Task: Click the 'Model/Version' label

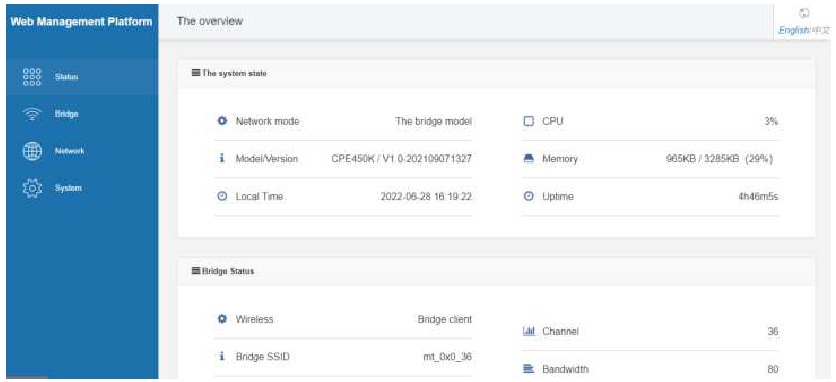Action: tap(267, 158)
